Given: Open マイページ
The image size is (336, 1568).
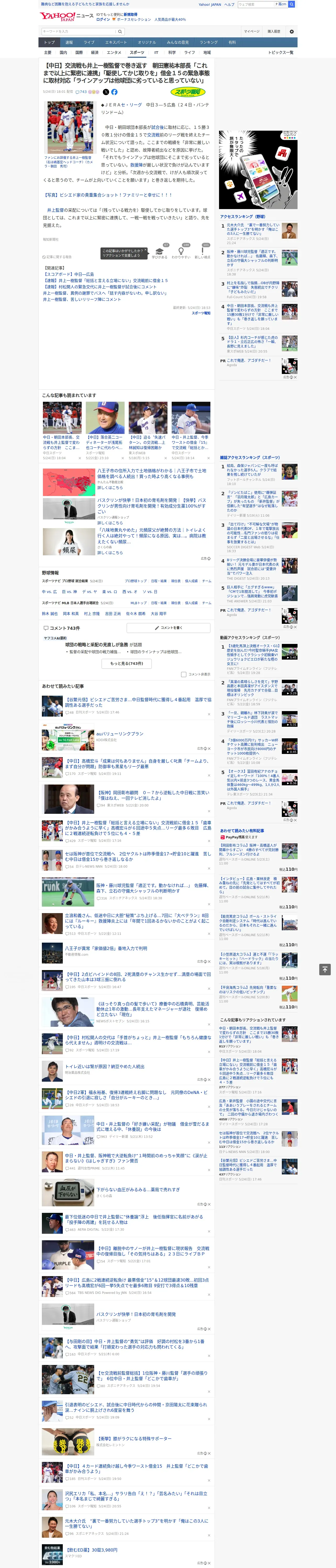Looking at the screenshot, I should [252, 32].
